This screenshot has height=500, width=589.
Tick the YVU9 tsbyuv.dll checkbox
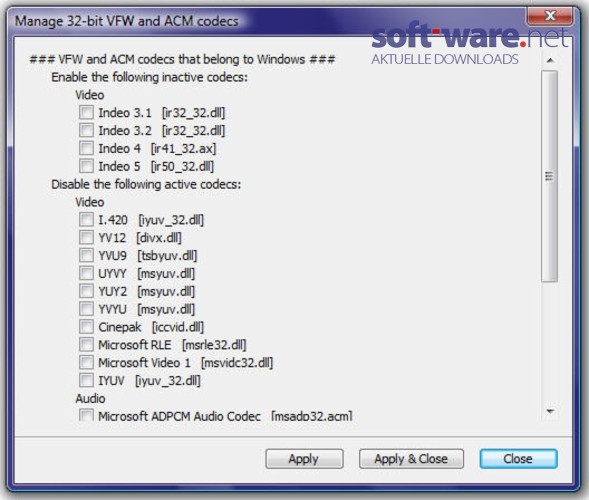pyautogui.click(x=86, y=255)
